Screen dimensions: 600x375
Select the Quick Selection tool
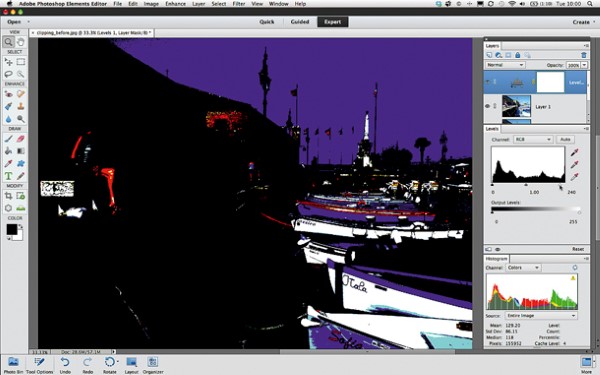21,74
